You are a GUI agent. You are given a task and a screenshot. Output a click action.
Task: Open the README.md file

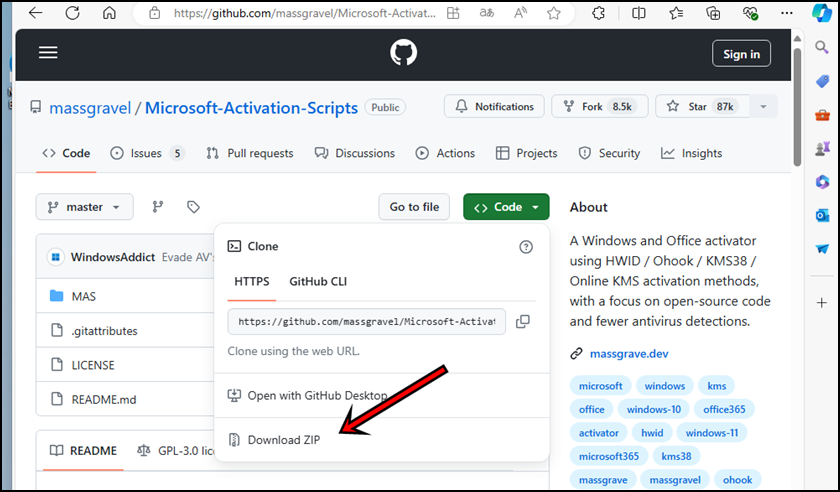tap(104, 399)
